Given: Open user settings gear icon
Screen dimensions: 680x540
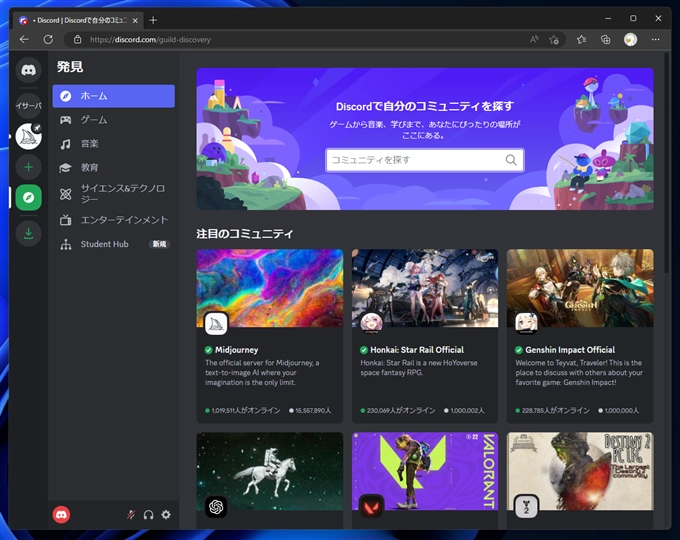Looking at the screenshot, I should pyautogui.click(x=166, y=515).
